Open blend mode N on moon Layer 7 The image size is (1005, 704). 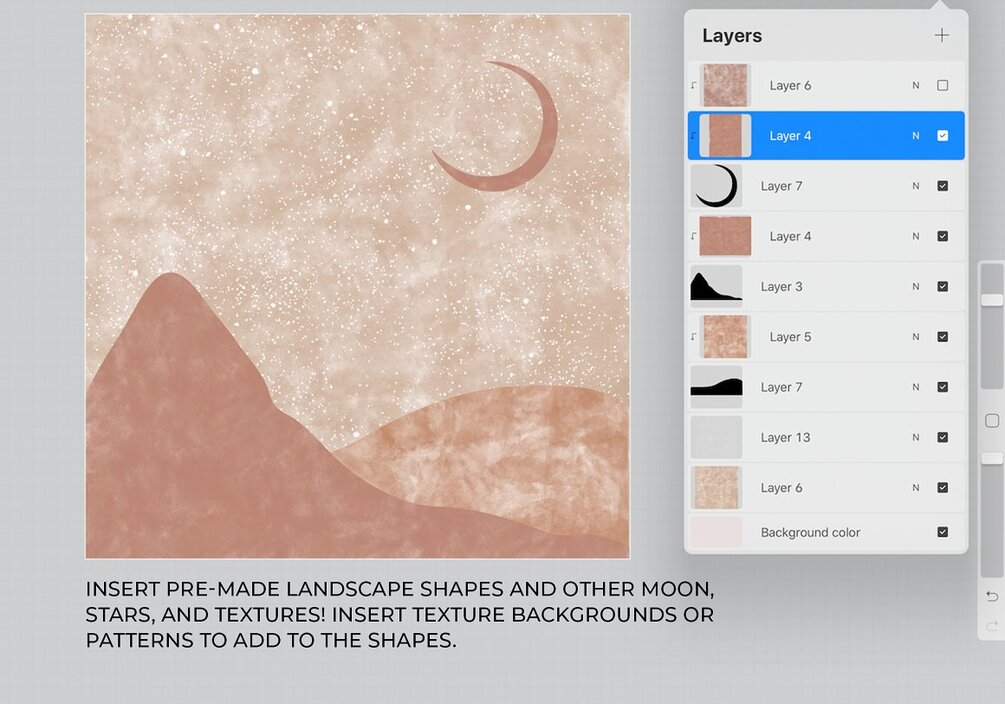click(915, 186)
